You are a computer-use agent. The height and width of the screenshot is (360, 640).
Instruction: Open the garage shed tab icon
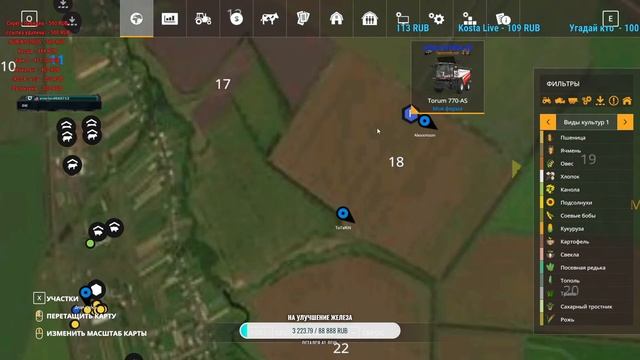click(336, 19)
